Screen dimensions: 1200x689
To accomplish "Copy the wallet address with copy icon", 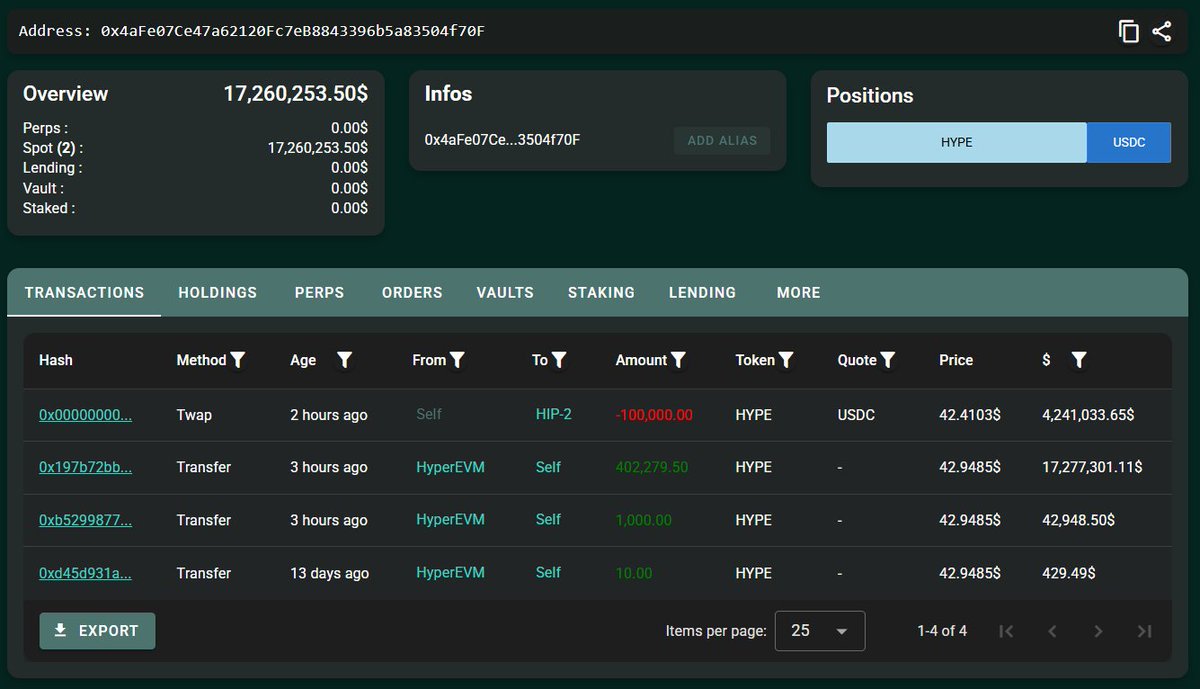I will (1129, 31).
